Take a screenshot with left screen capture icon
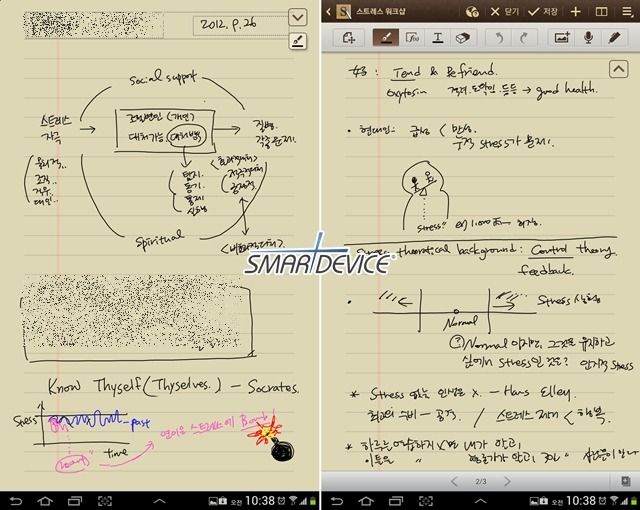Viewport: 640px width, 510px height. point(105,501)
